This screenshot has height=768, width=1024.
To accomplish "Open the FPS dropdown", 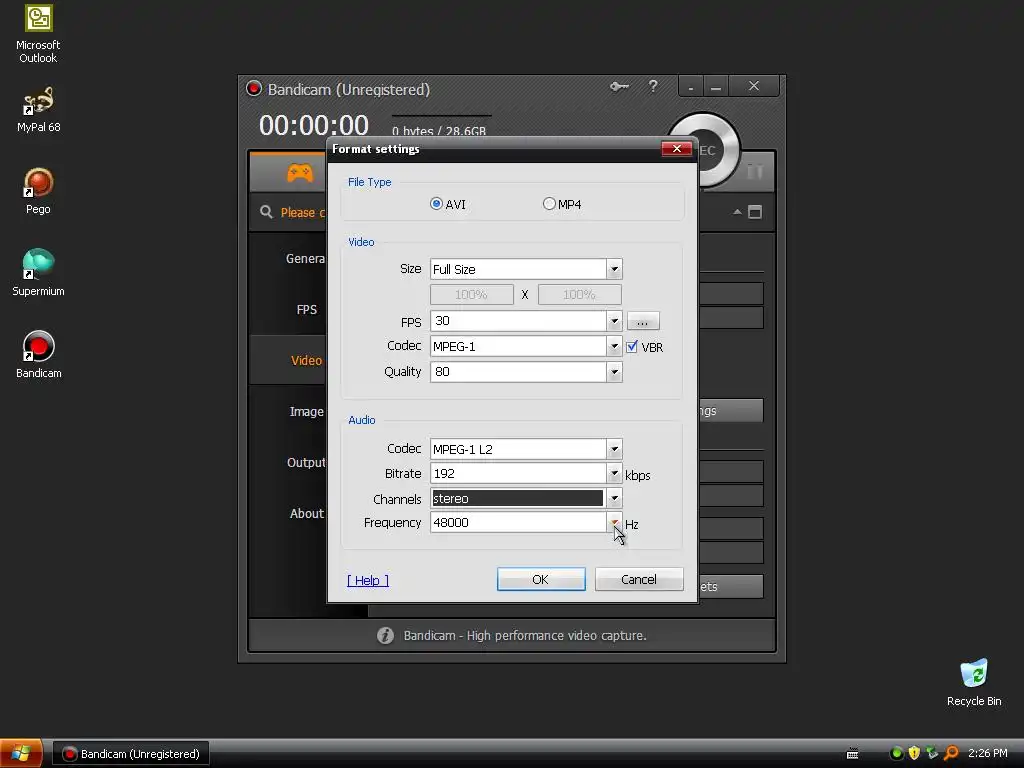I will 614,321.
